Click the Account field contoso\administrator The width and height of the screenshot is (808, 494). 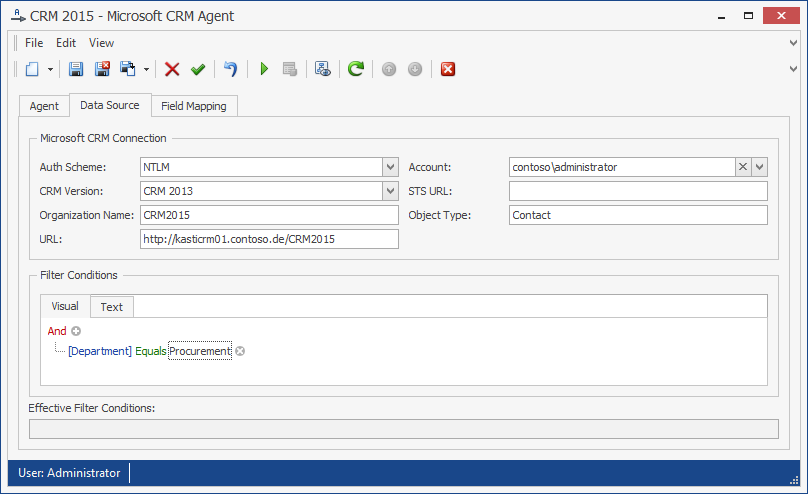pyautogui.click(x=622, y=167)
